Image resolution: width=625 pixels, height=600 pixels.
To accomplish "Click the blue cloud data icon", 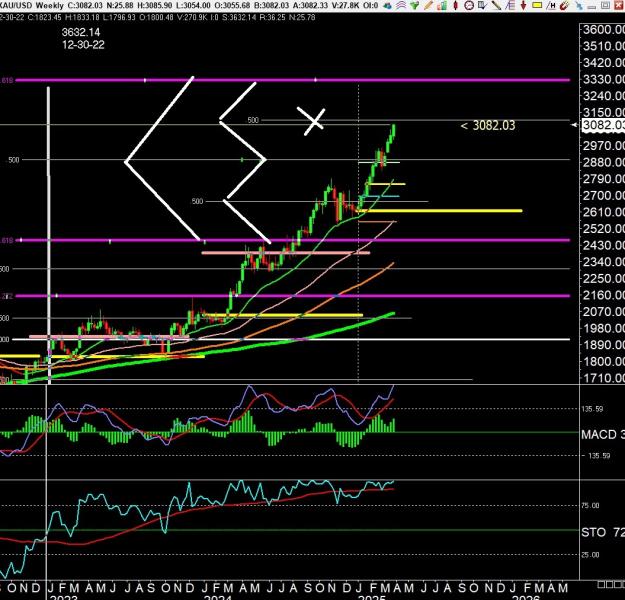I will point(387,6).
